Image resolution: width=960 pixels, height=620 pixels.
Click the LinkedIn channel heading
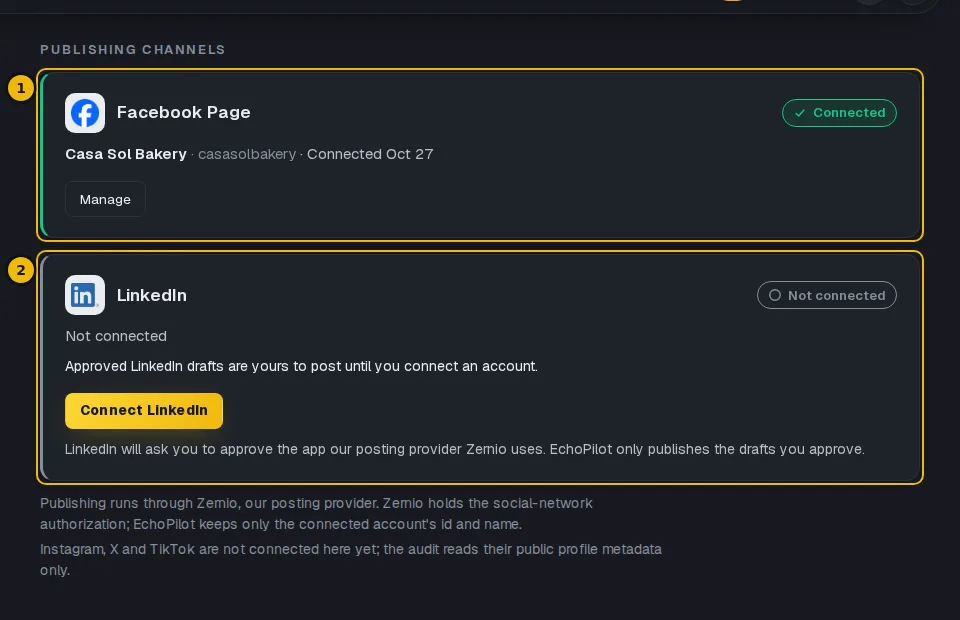coord(152,295)
